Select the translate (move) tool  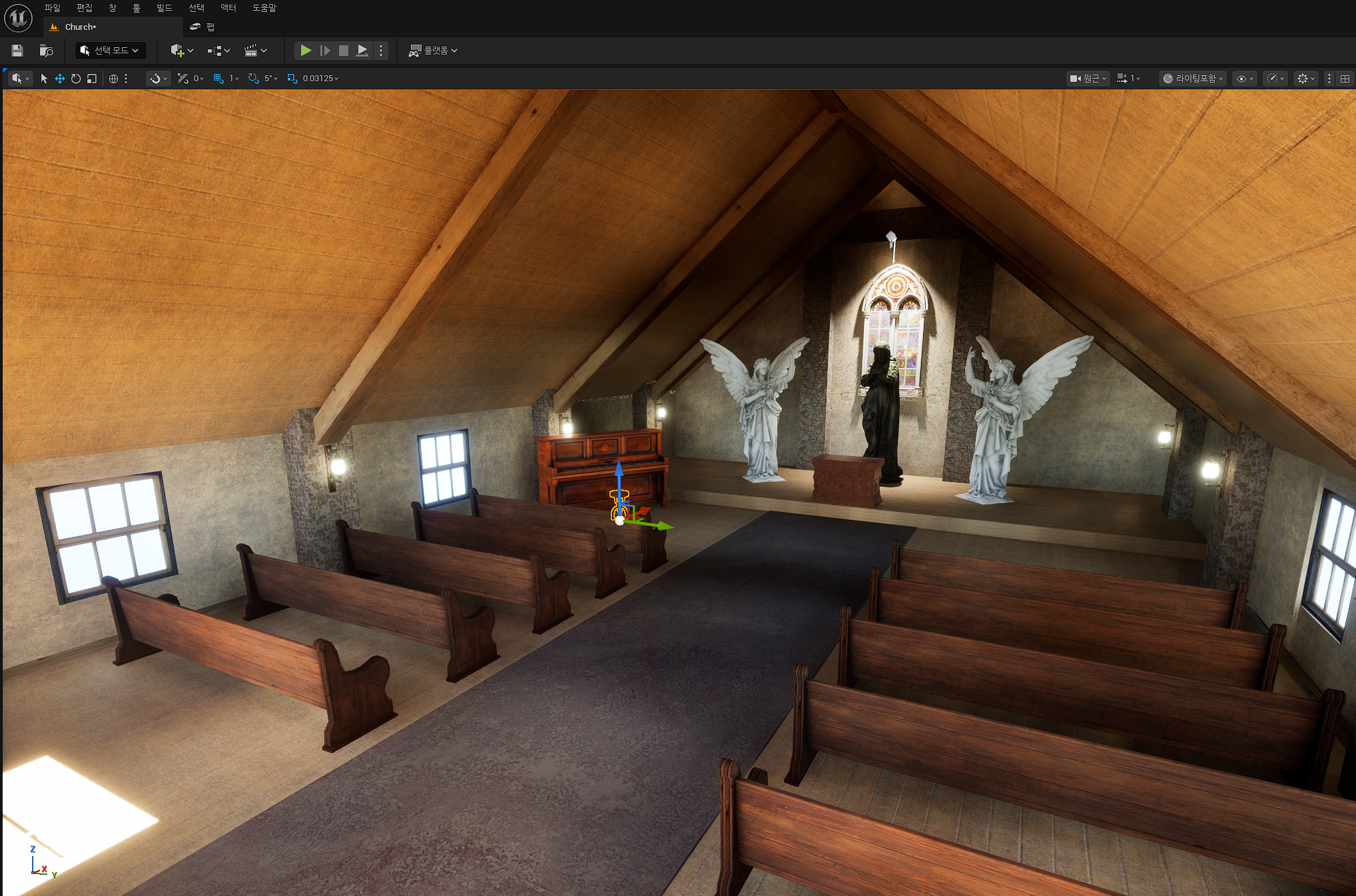tap(60, 79)
